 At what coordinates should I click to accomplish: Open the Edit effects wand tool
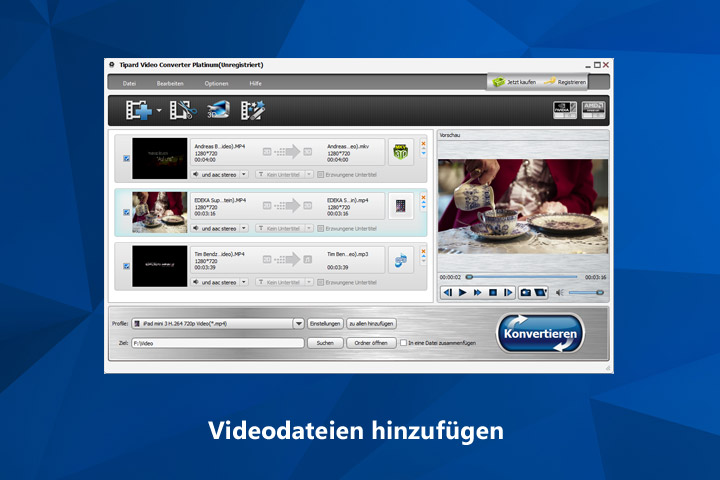pyautogui.click(x=253, y=110)
